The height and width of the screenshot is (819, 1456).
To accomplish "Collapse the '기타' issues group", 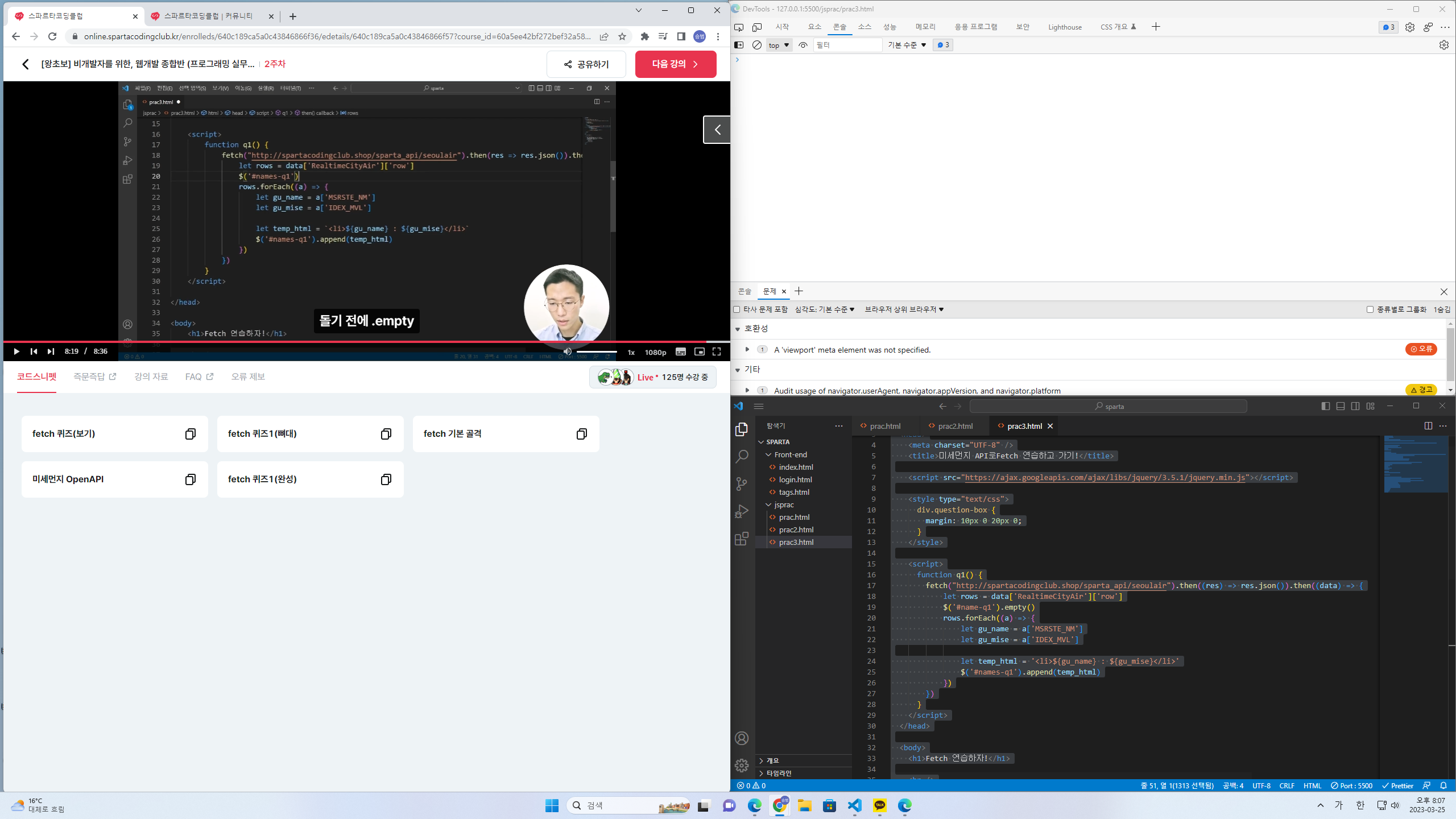I will [x=738, y=370].
